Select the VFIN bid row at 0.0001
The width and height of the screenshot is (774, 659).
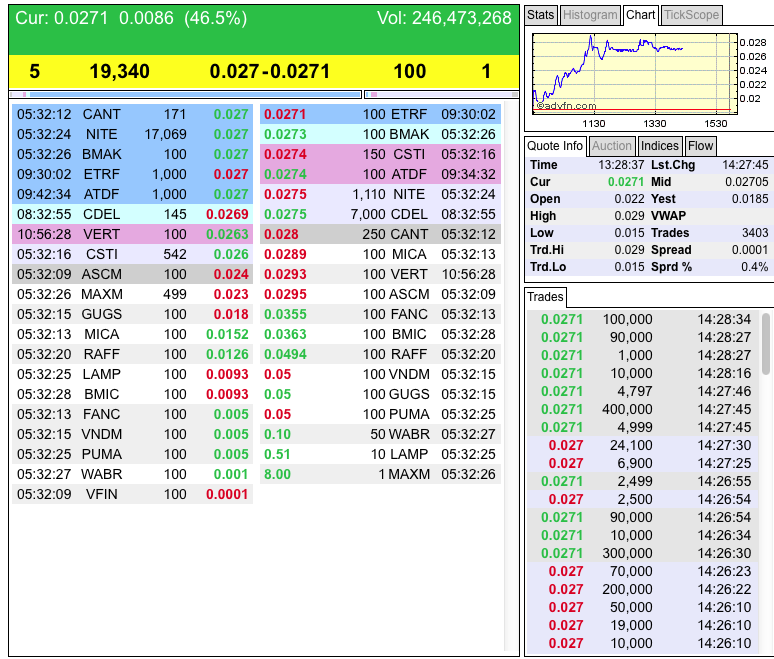click(132, 494)
